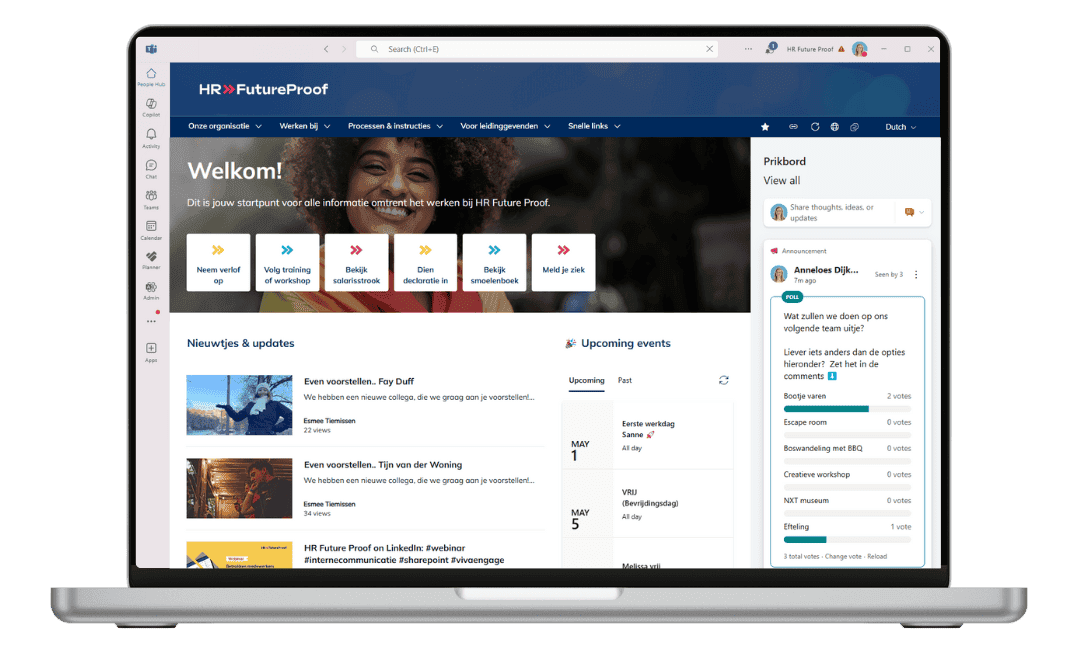The image size is (1080, 650).
Task: Click the Search (Ctrl+E) field
Action: coord(537,49)
